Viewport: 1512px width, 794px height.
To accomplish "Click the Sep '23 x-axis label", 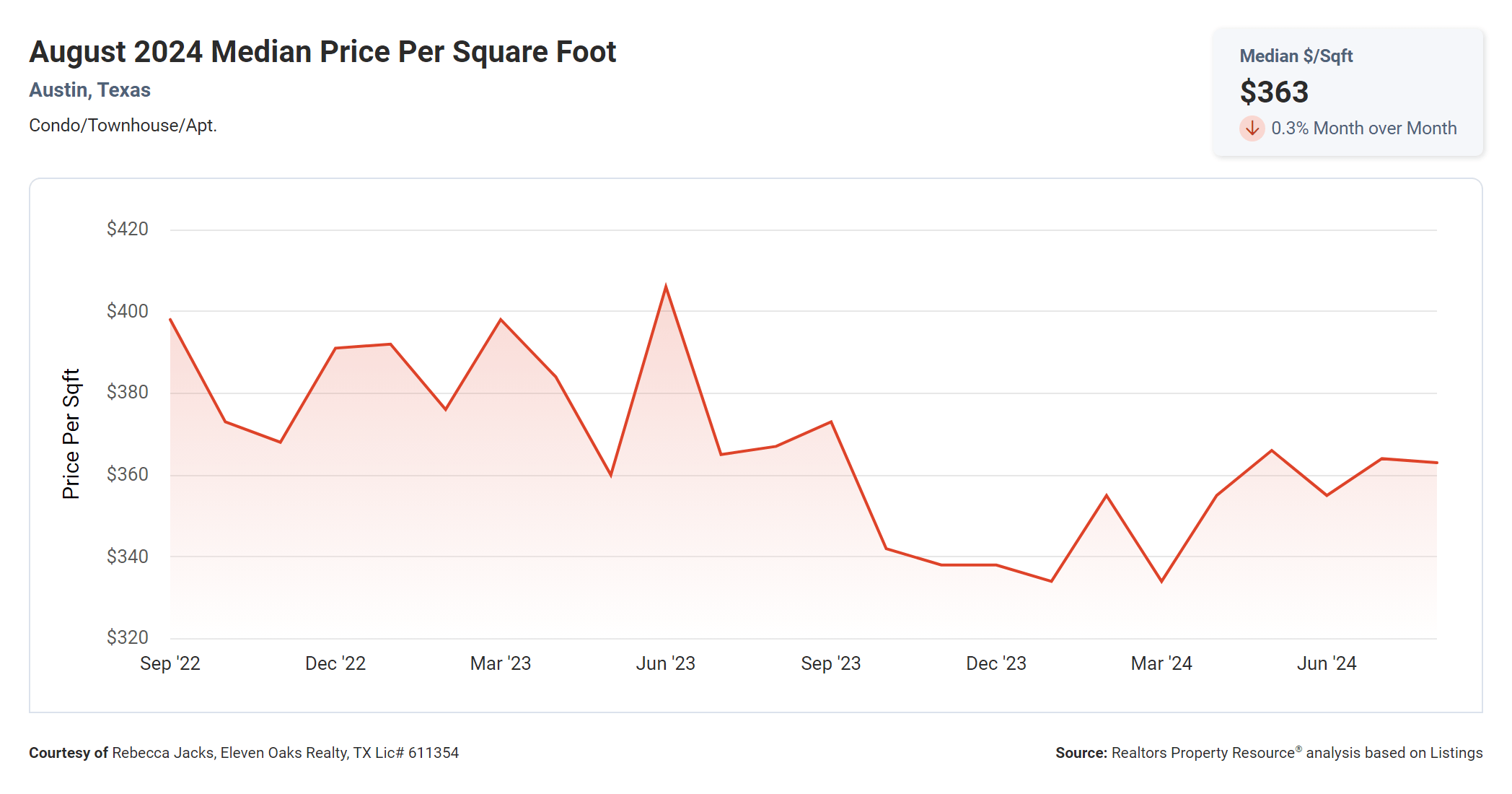I will (830, 663).
